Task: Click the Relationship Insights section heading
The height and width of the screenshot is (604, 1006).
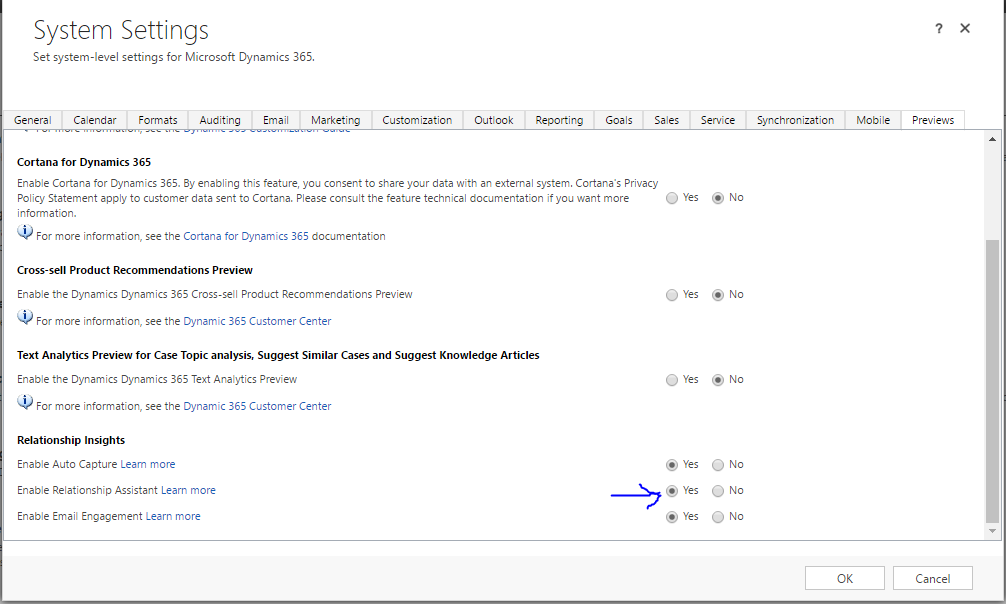Action: [x=71, y=440]
